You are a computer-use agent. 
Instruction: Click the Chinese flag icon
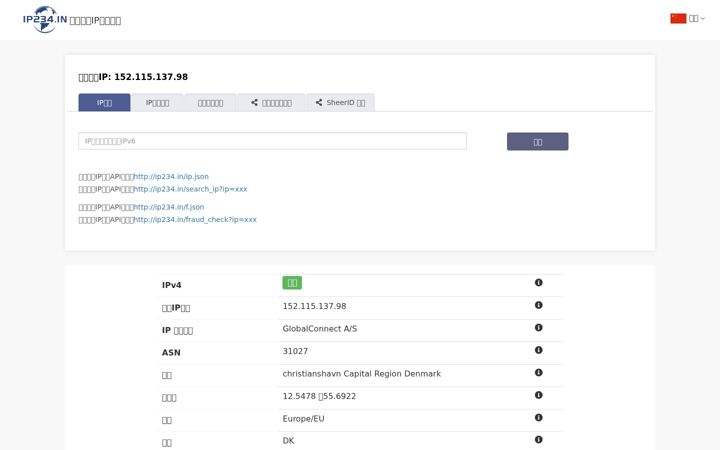coord(678,18)
